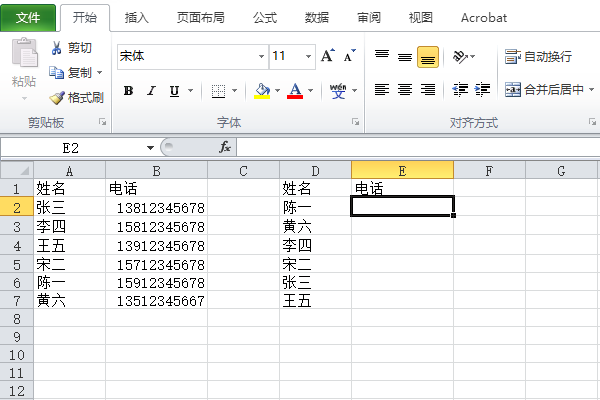600x400 pixels.
Task: Switch to the View (视图) tab
Action: coord(421,18)
